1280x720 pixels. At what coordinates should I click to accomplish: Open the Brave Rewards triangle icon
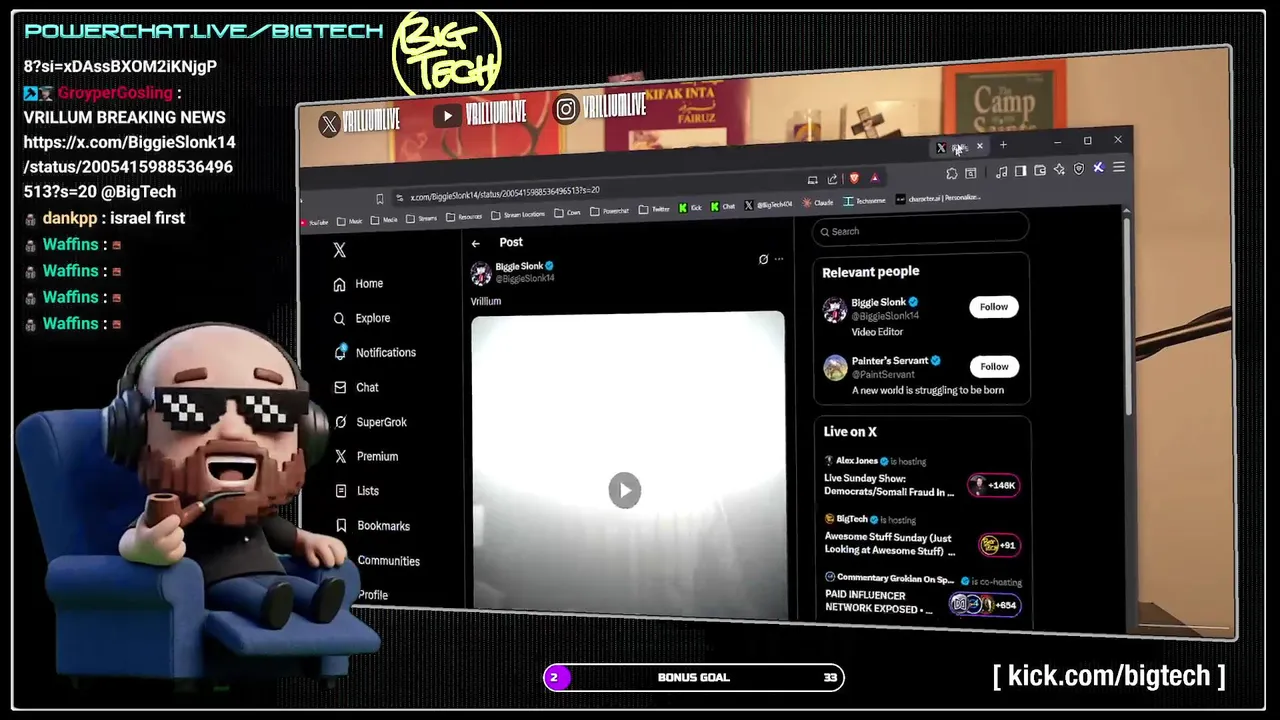coord(875,178)
